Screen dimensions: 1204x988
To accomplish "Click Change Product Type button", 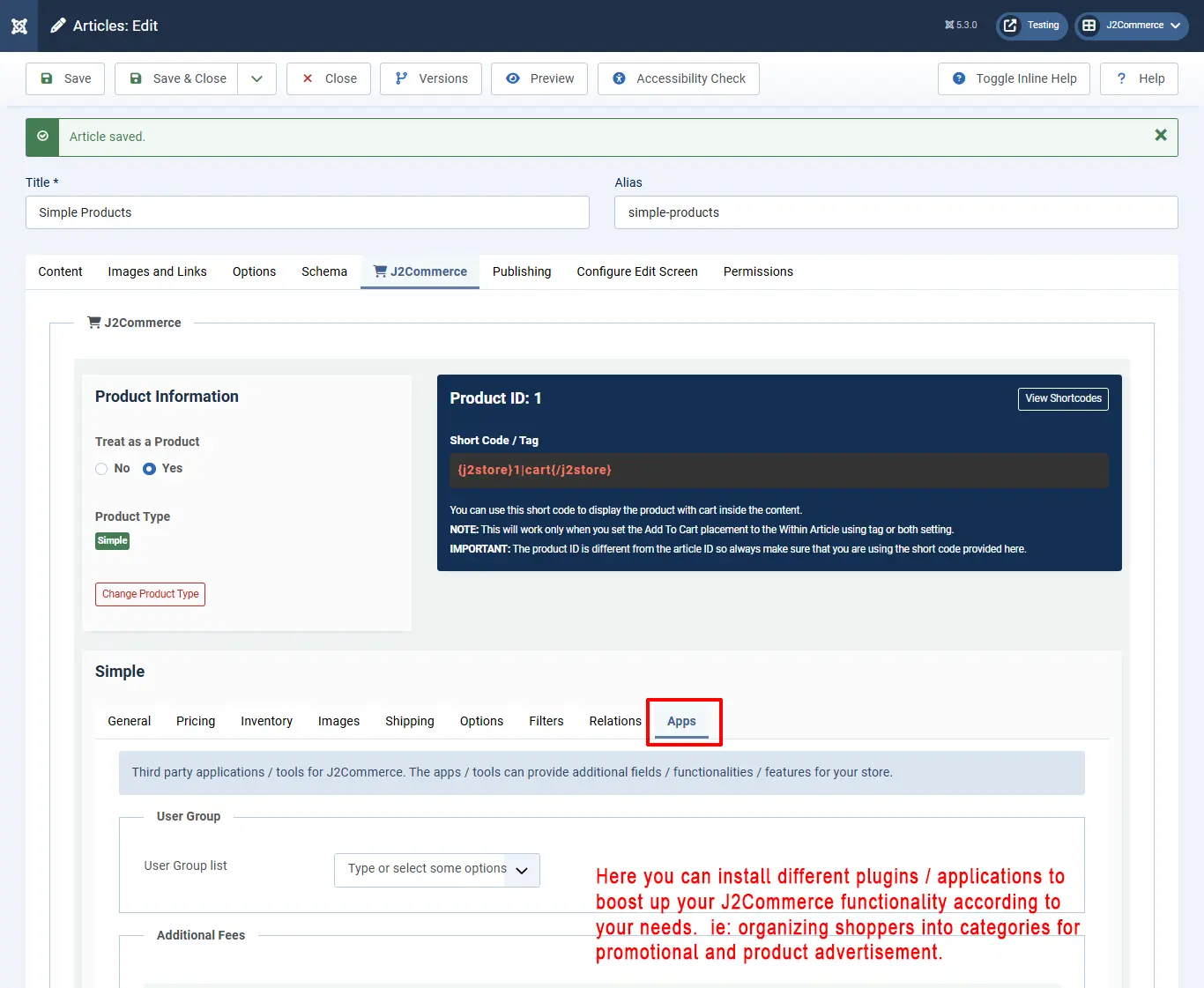I will (x=150, y=594).
